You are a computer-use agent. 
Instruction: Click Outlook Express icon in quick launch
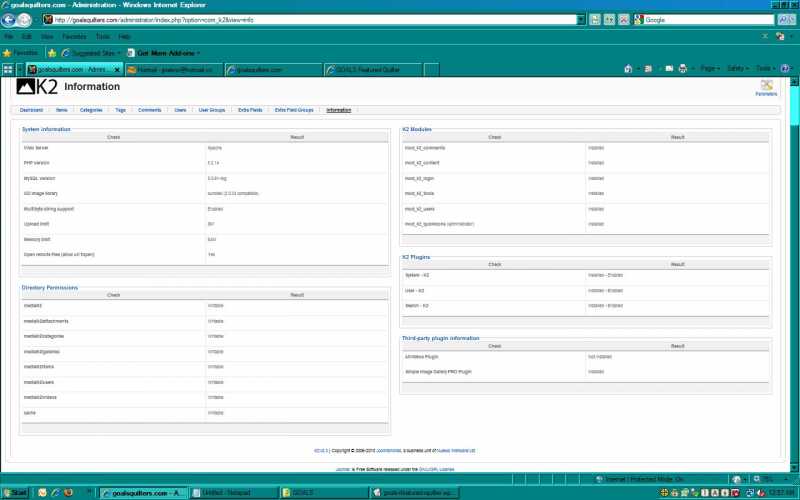pyautogui.click(x=42, y=493)
